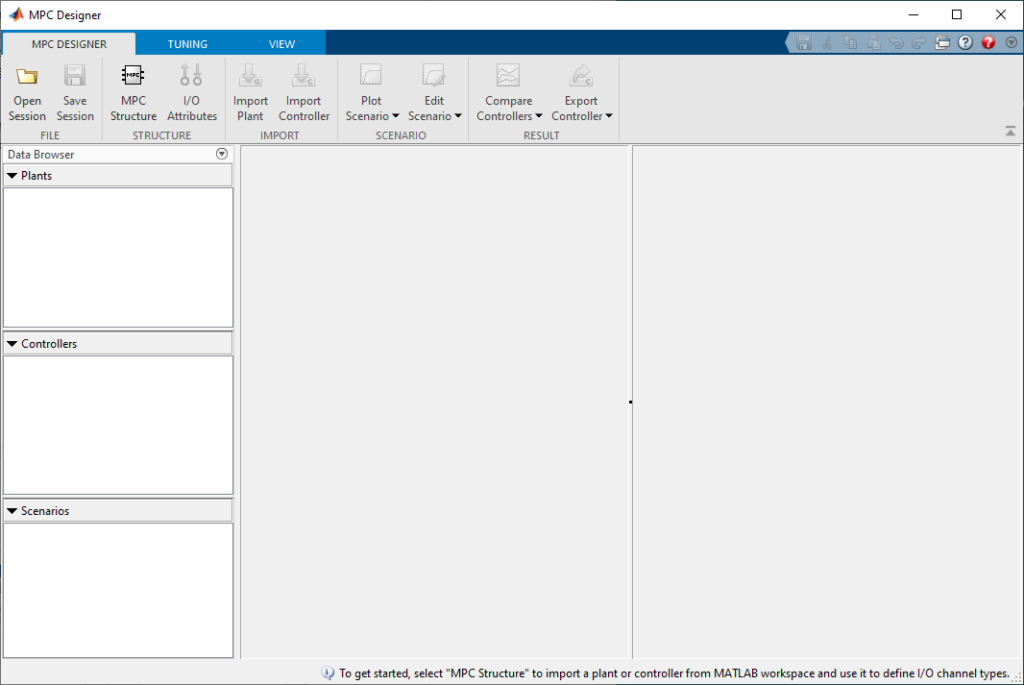
Task: Collapse the Controllers section
Action: (12, 344)
